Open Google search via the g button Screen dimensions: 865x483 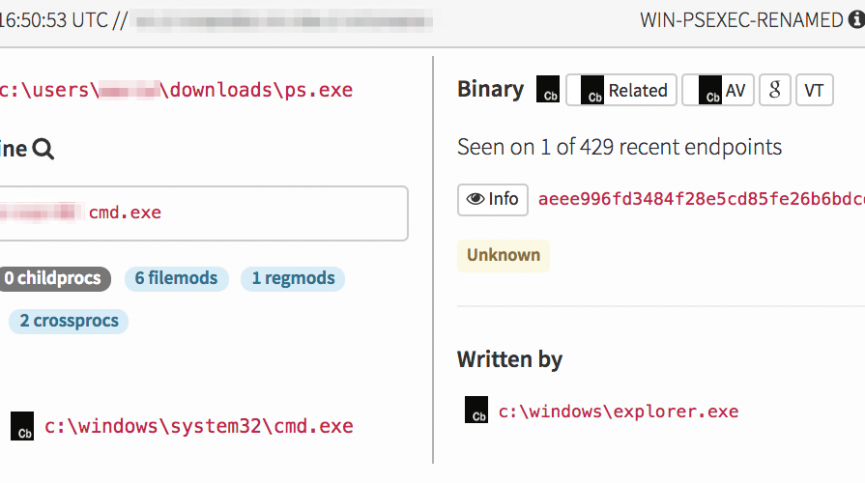click(774, 90)
